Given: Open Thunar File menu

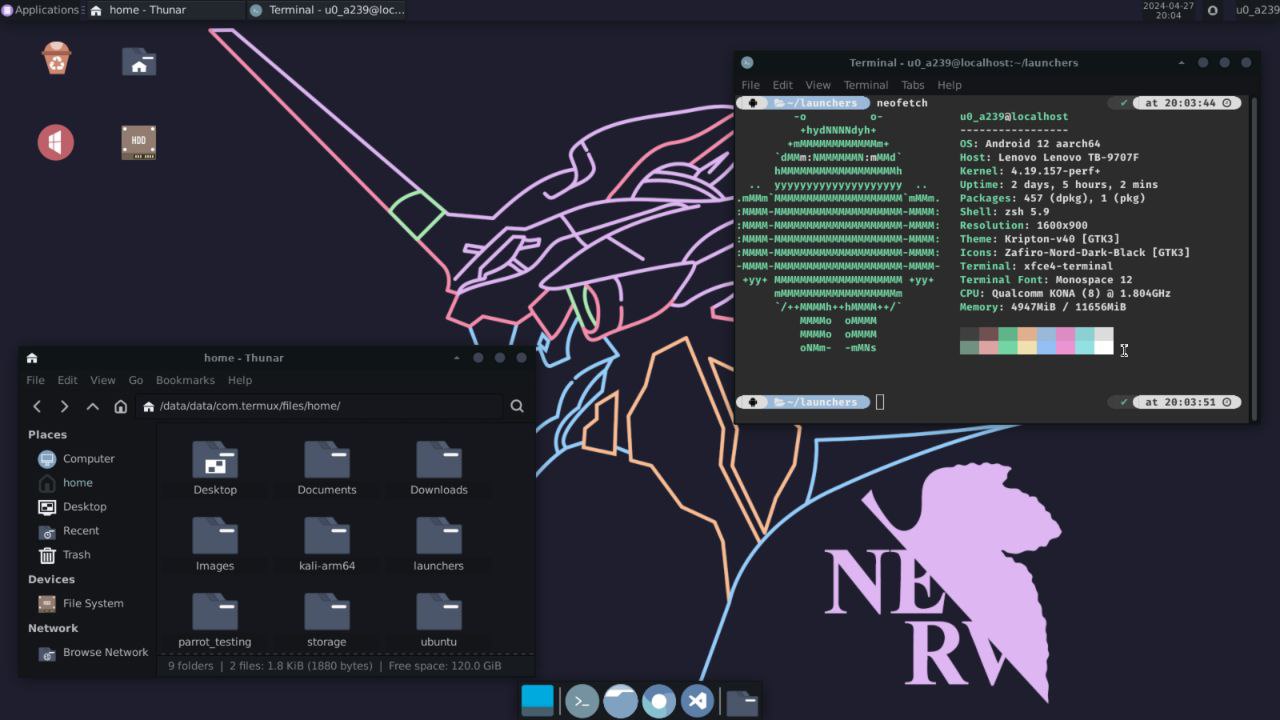Looking at the screenshot, I should coord(35,380).
